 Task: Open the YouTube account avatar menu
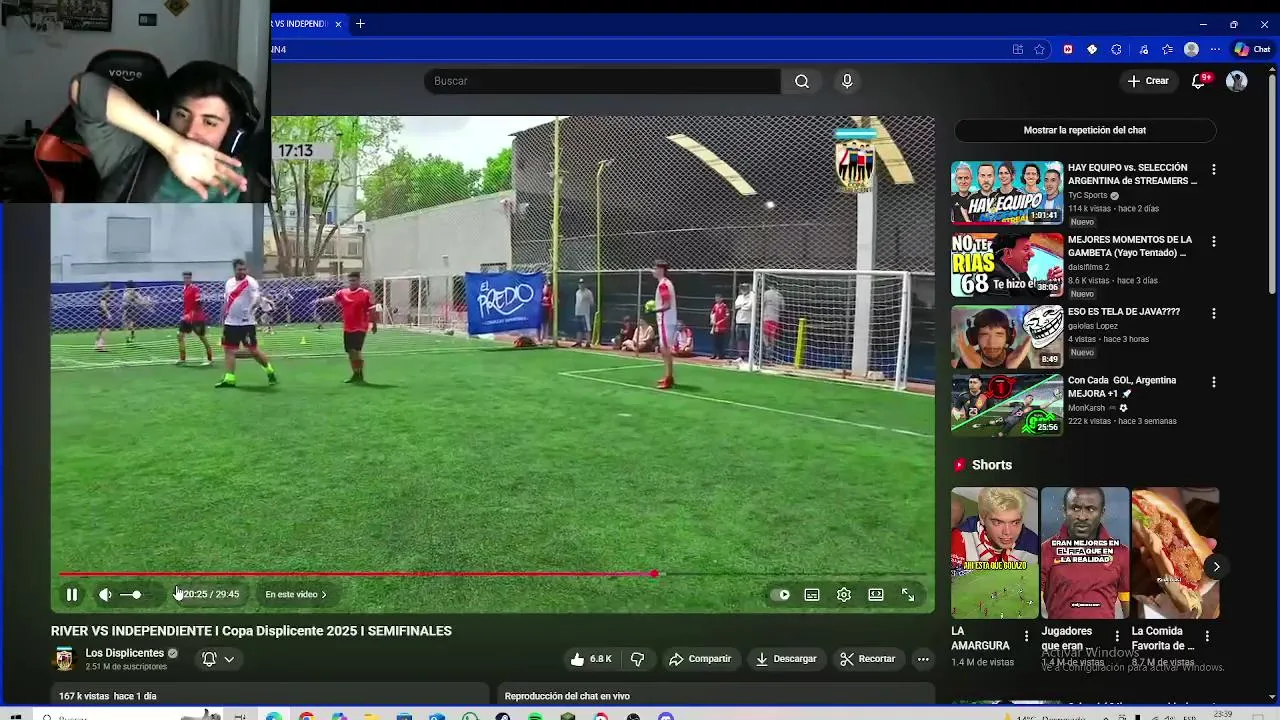[x=1237, y=81]
